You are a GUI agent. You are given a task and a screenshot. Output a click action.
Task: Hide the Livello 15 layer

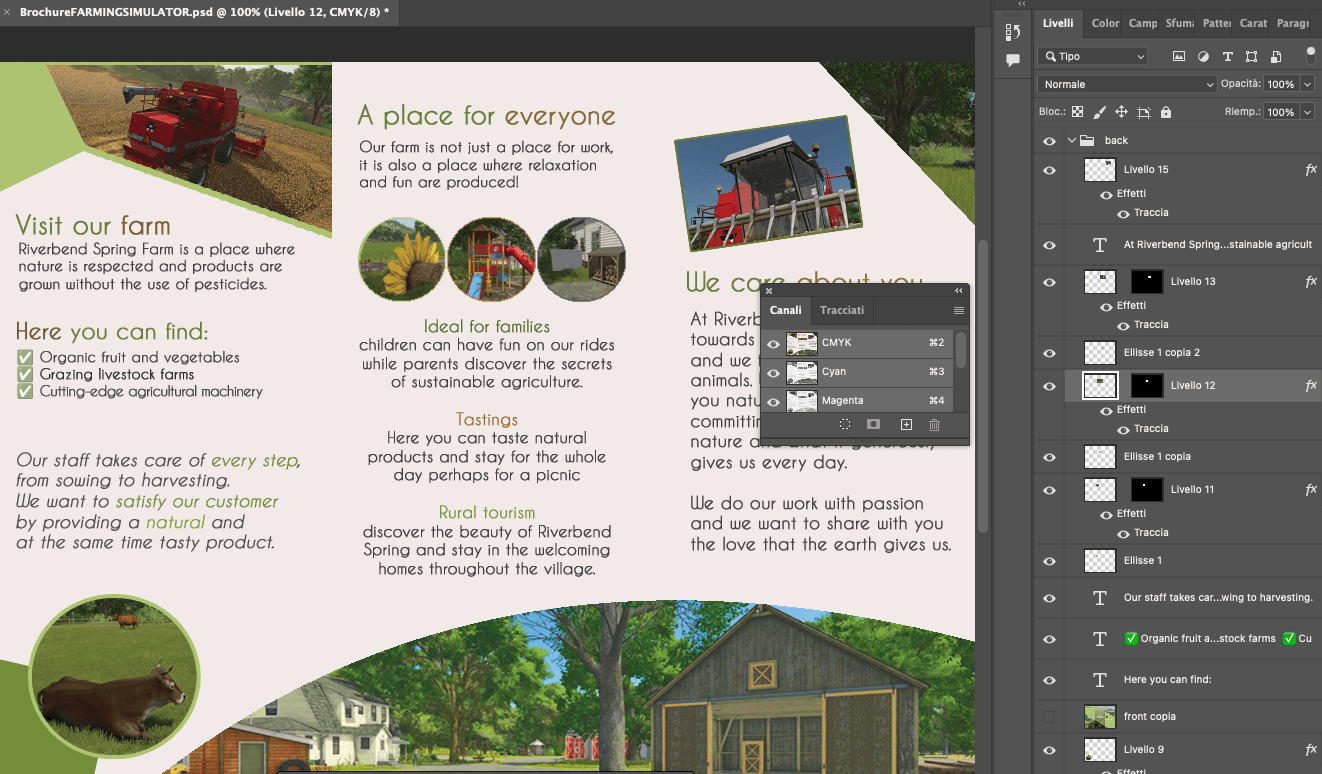pyautogui.click(x=1049, y=171)
